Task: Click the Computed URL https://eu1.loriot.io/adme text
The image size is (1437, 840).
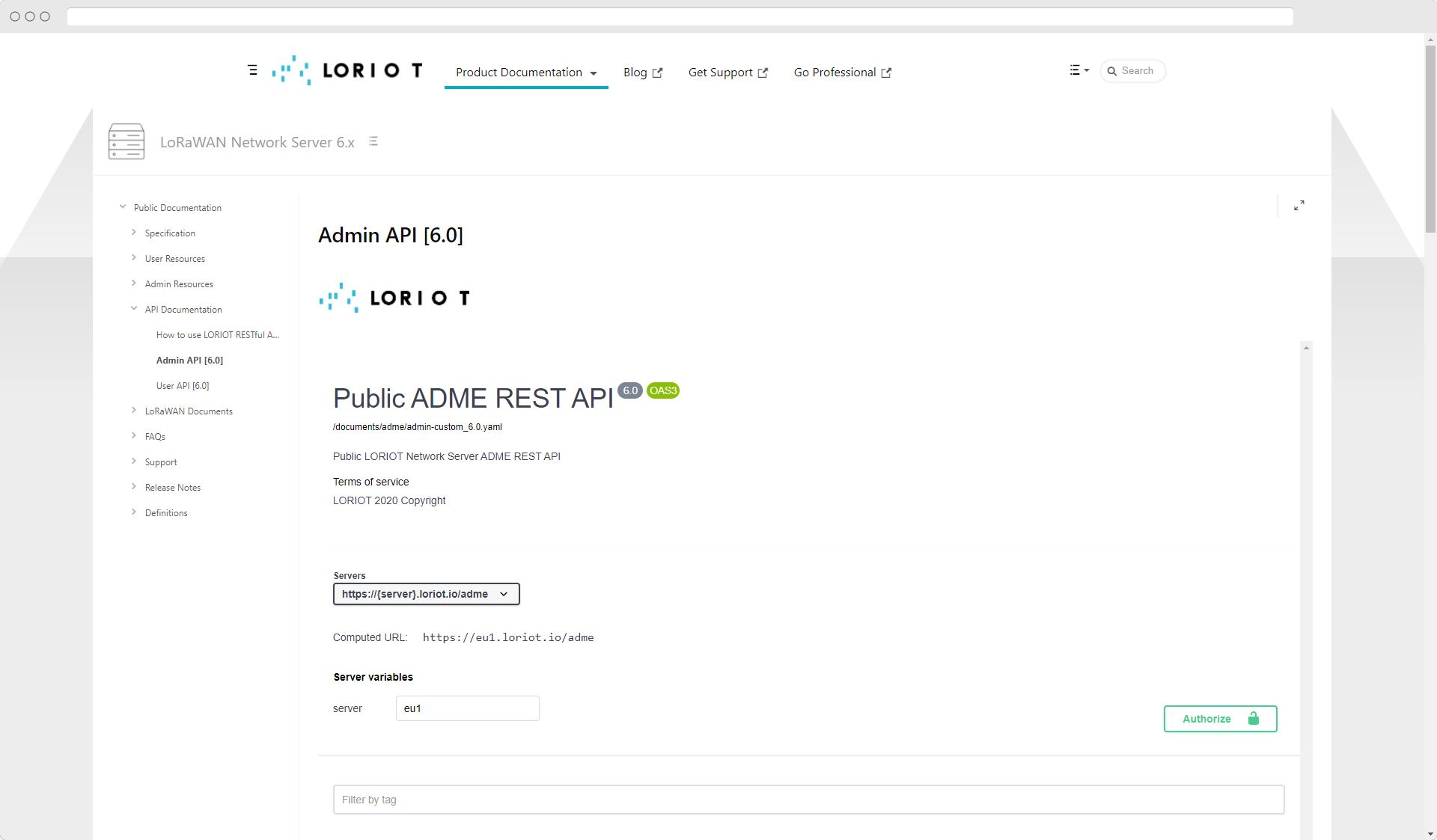Action: [x=508, y=638]
